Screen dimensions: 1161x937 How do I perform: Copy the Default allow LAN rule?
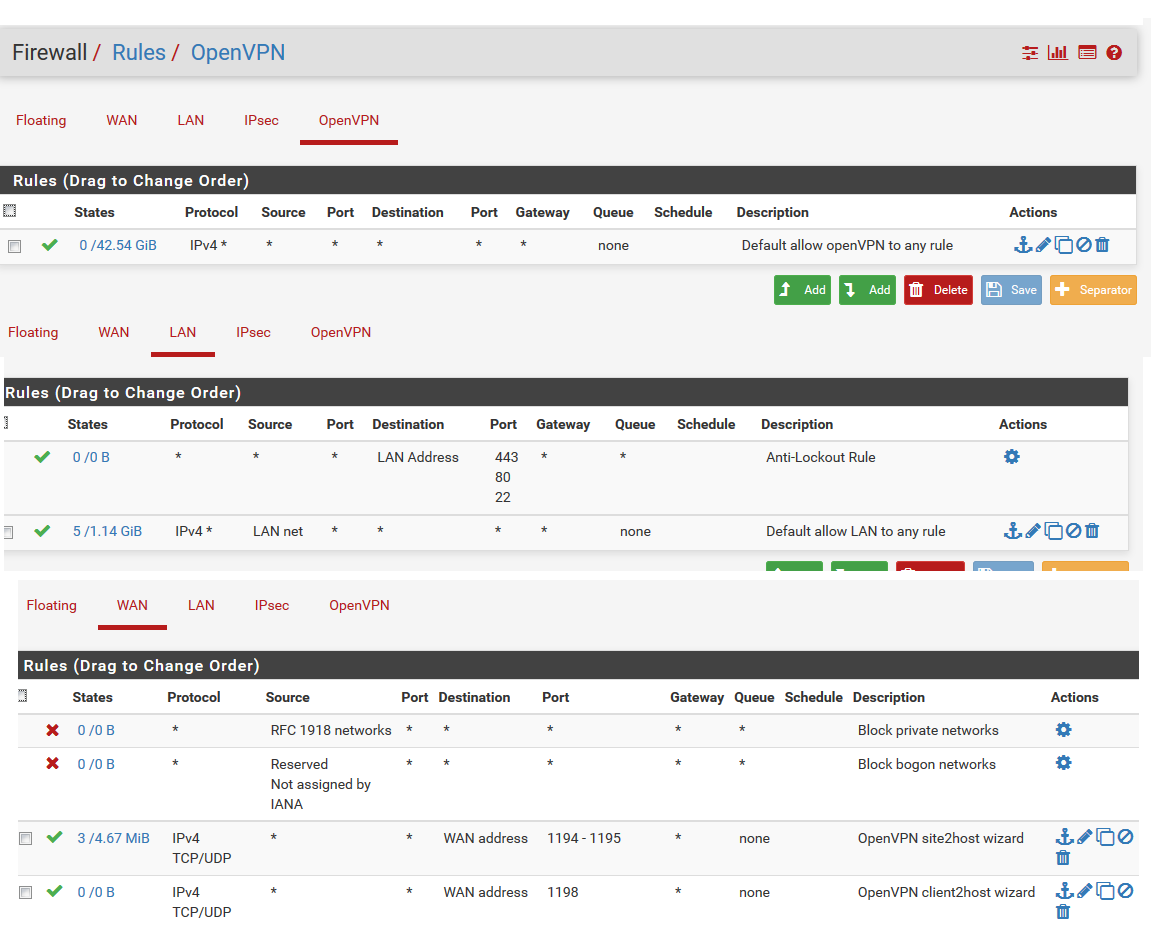pos(1053,531)
